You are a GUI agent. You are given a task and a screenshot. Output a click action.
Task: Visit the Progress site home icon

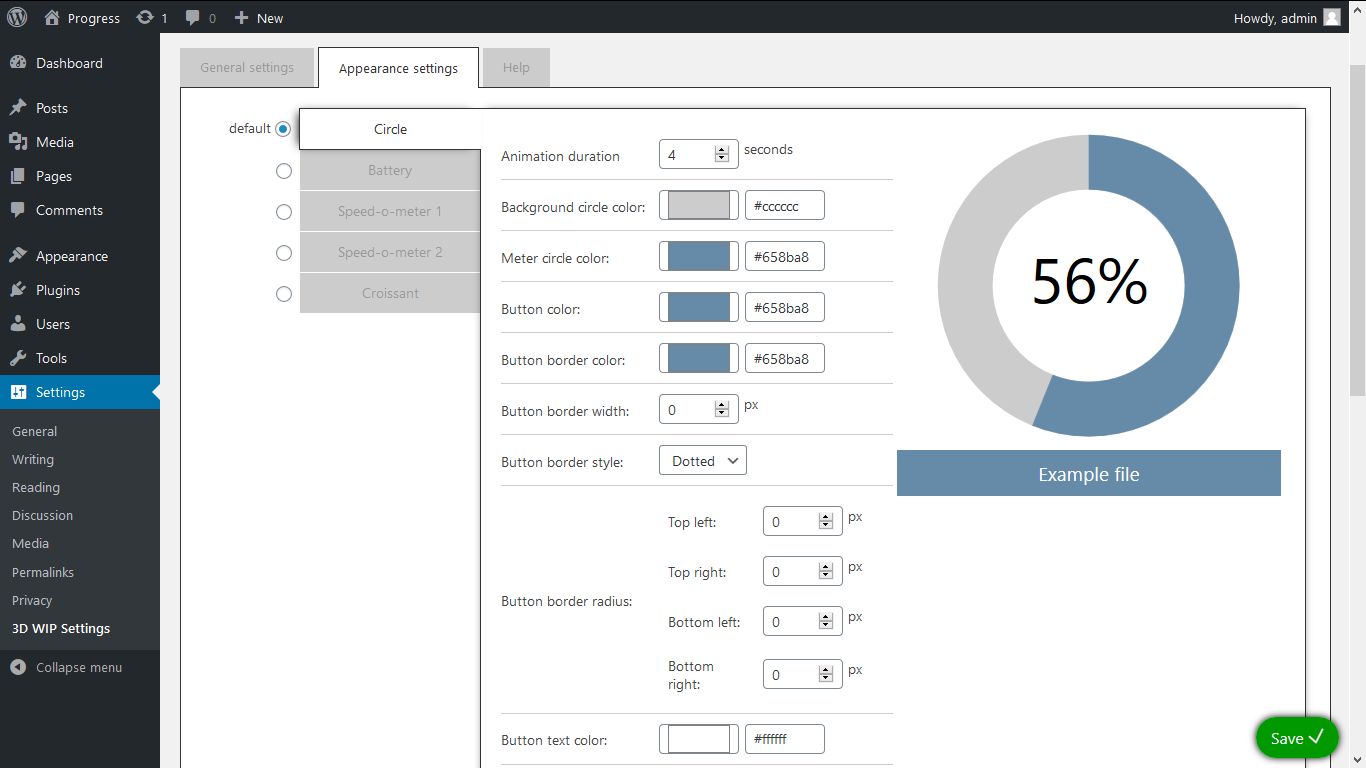tap(53, 17)
